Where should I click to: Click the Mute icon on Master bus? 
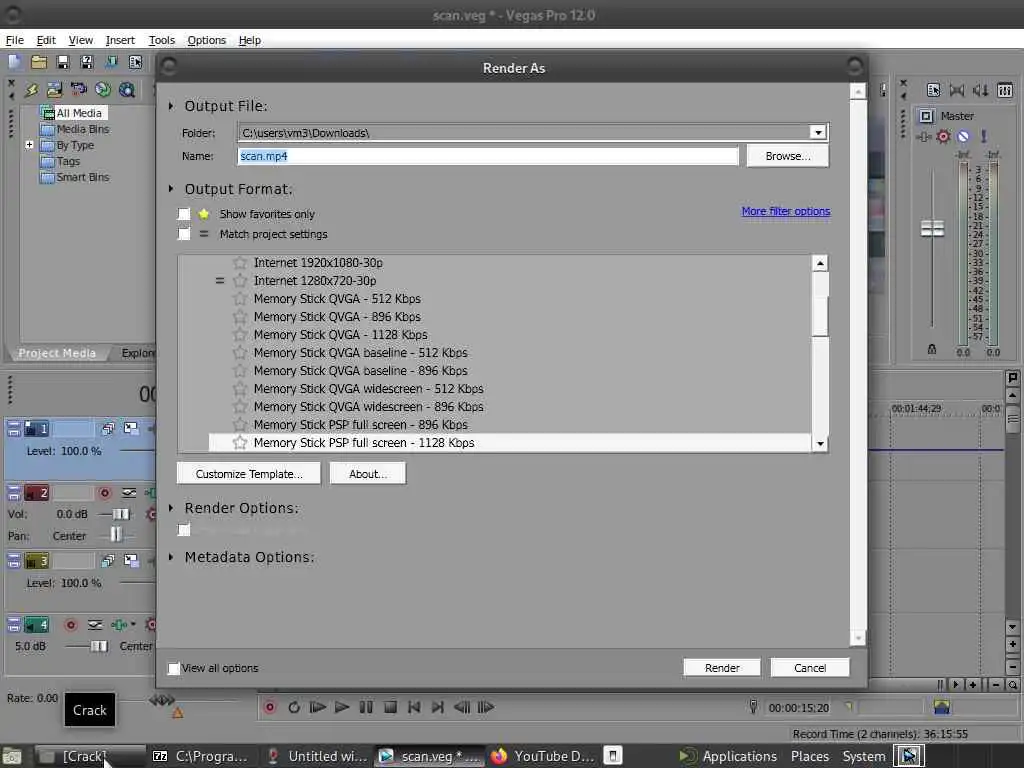click(x=963, y=136)
